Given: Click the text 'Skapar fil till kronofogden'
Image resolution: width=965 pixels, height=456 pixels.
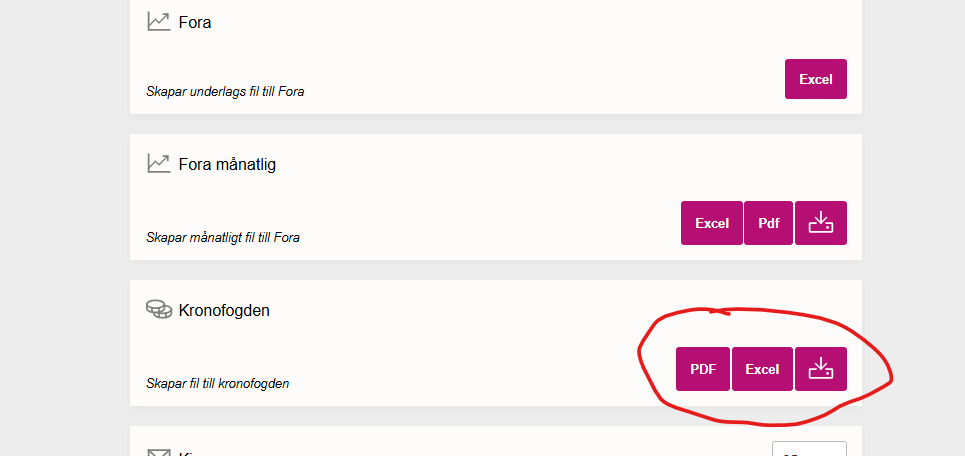Looking at the screenshot, I should [217, 384].
